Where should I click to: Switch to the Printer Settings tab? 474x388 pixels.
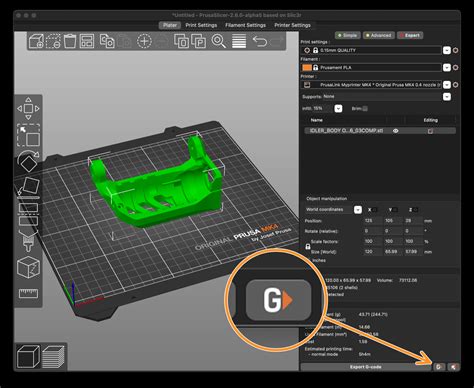pos(292,25)
